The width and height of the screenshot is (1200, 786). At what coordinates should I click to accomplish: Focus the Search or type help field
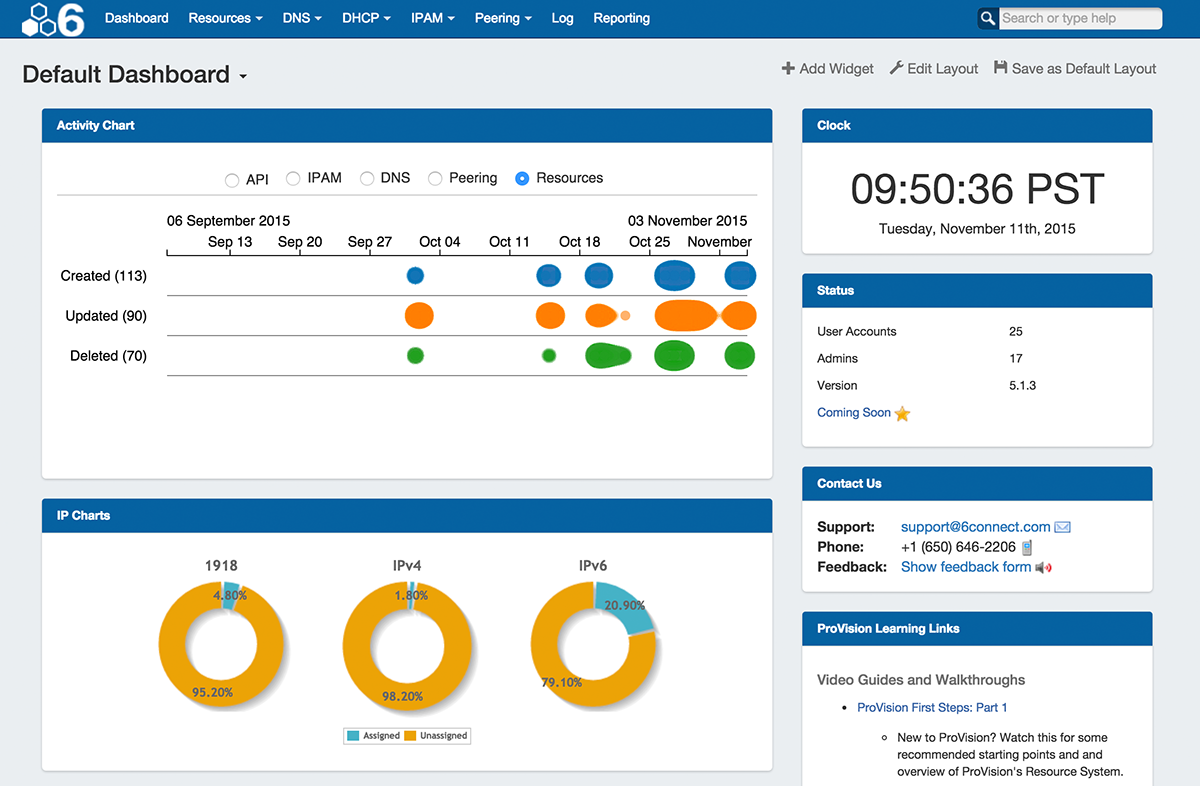point(1080,18)
